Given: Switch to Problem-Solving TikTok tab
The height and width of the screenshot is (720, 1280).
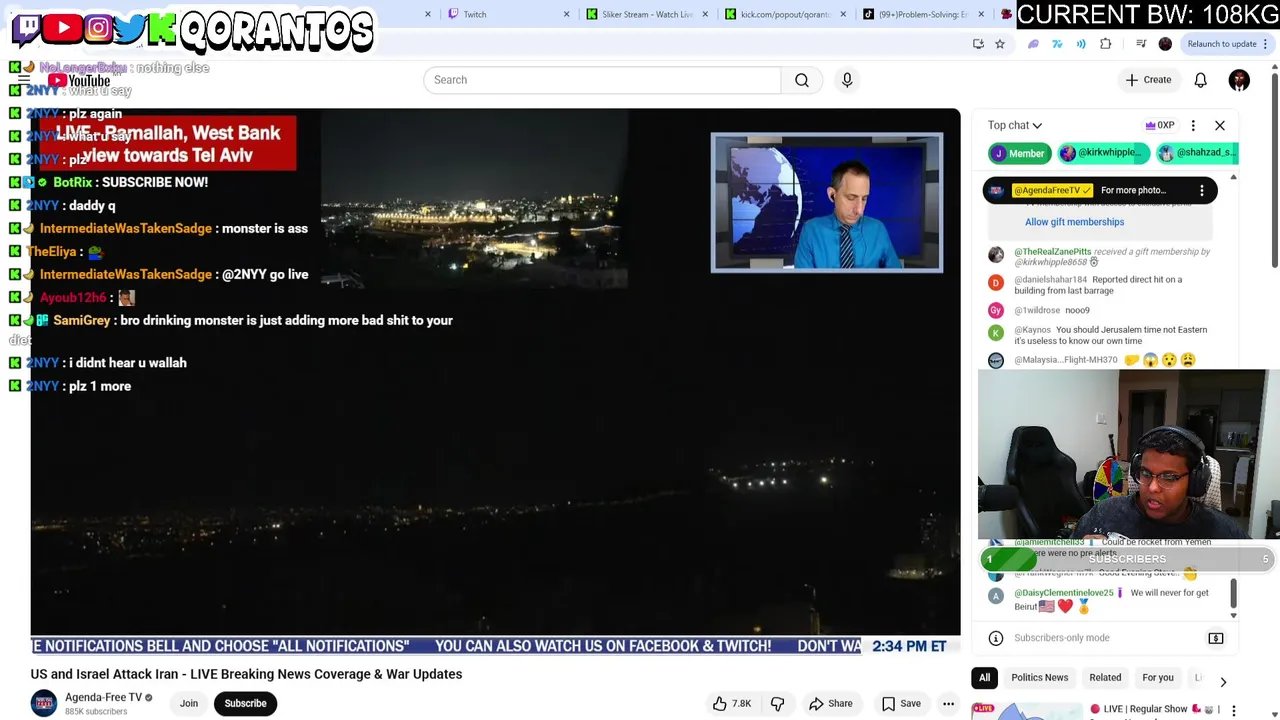Looking at the screenshot, I should tap(922, 14).
